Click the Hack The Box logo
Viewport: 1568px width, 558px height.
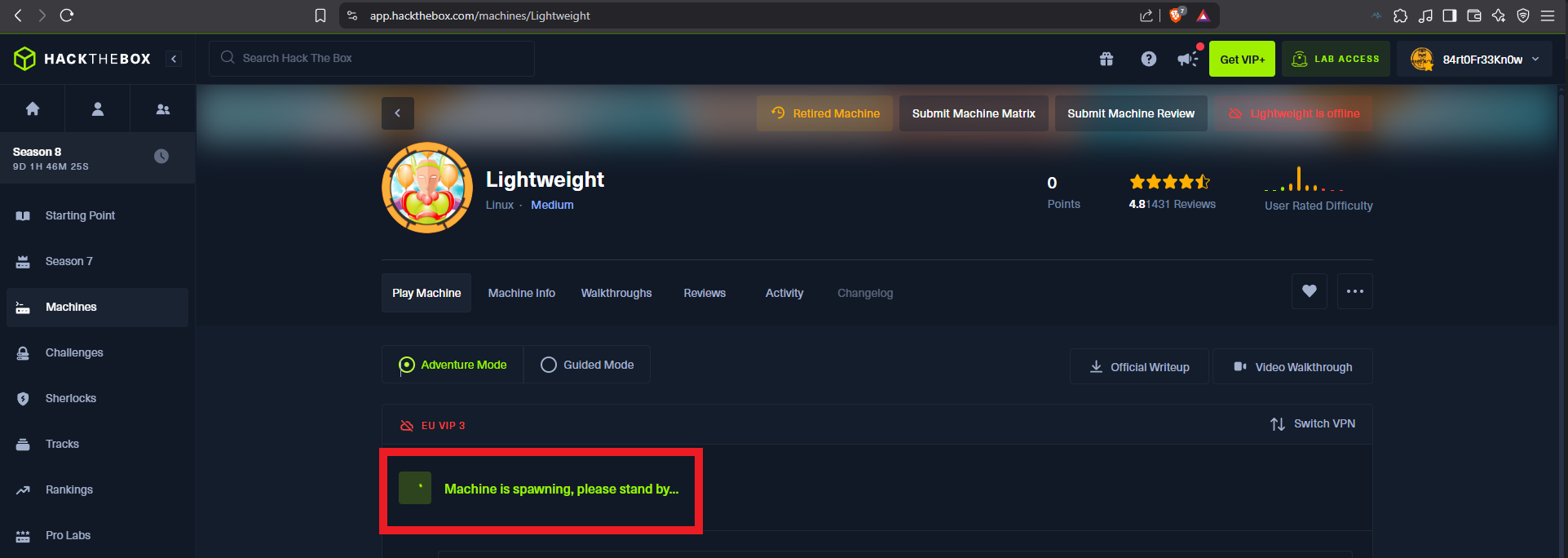coord(82,59)
